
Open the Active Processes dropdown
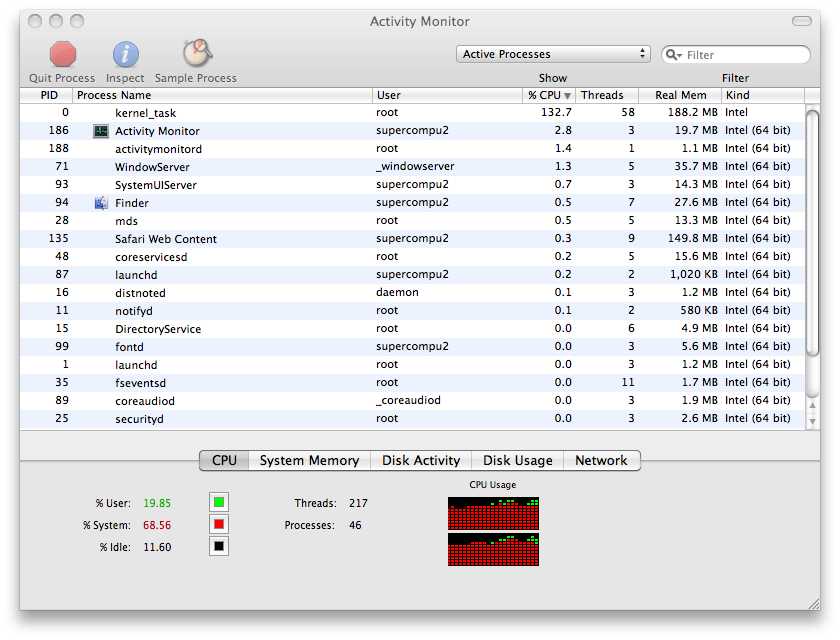553,54
